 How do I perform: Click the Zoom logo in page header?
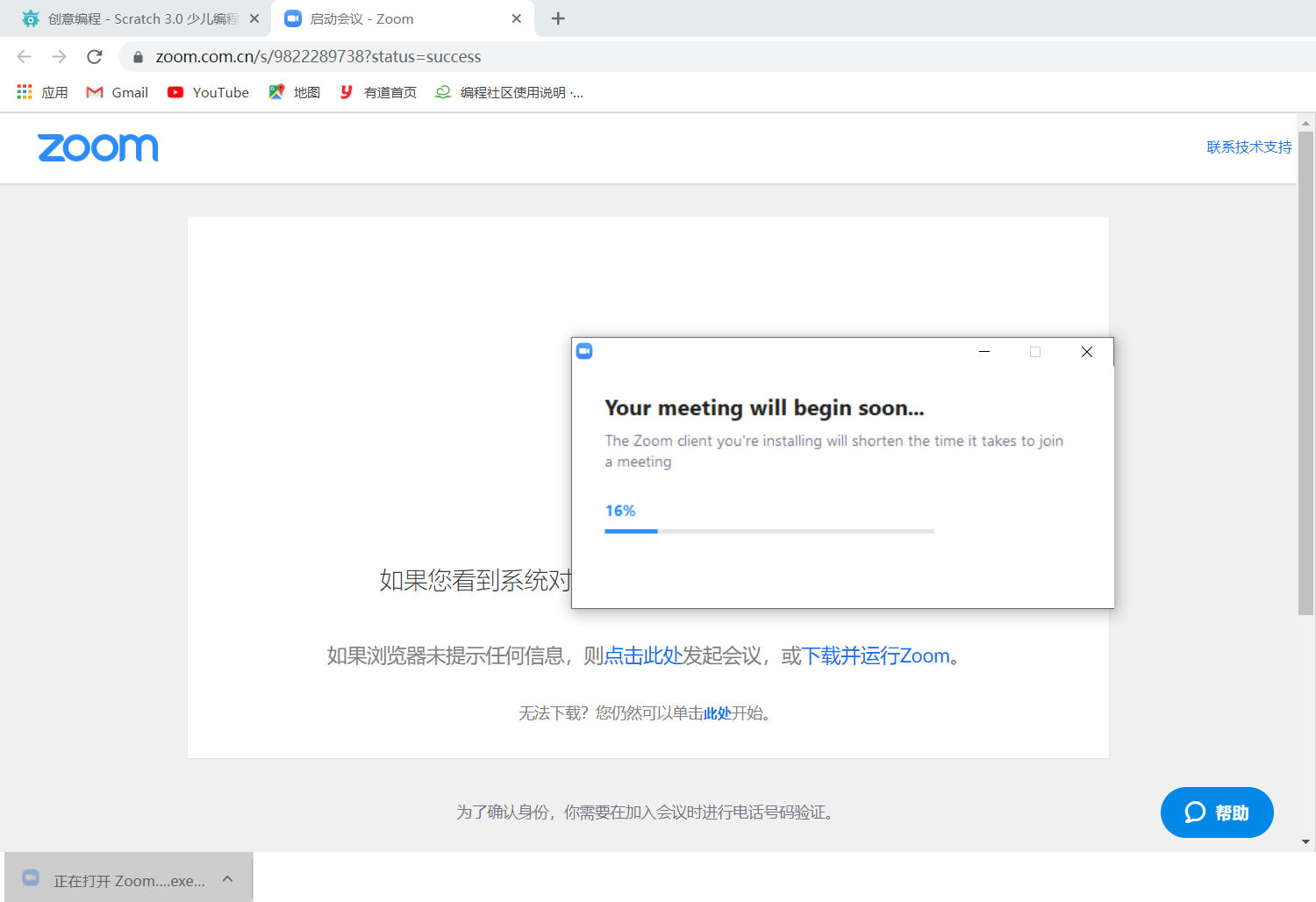(98, 147)
